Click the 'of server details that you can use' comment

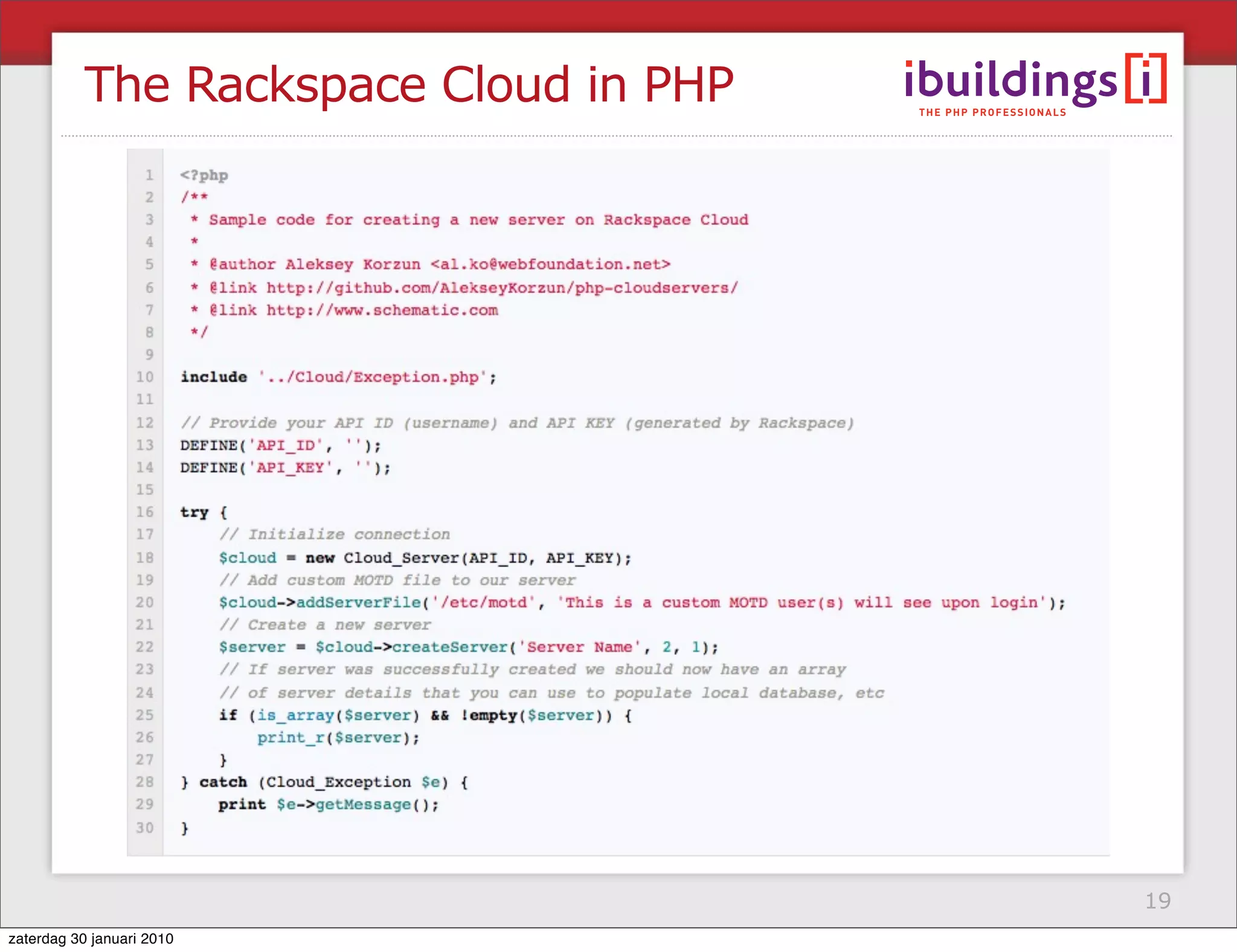(552, 693)
